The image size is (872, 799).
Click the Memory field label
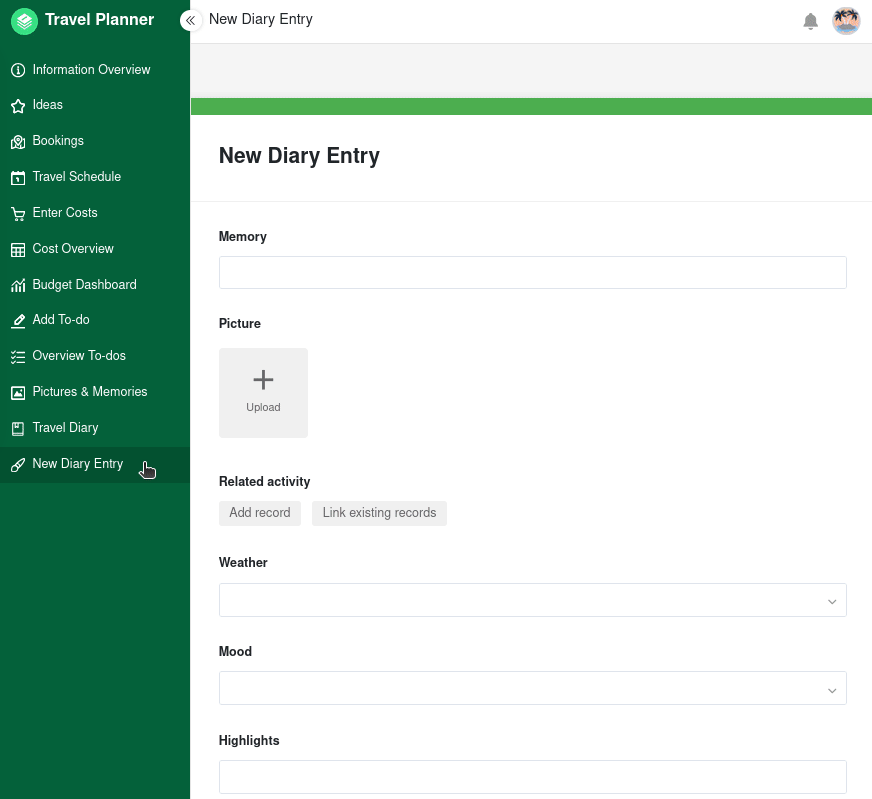click(x=242, y=237)
